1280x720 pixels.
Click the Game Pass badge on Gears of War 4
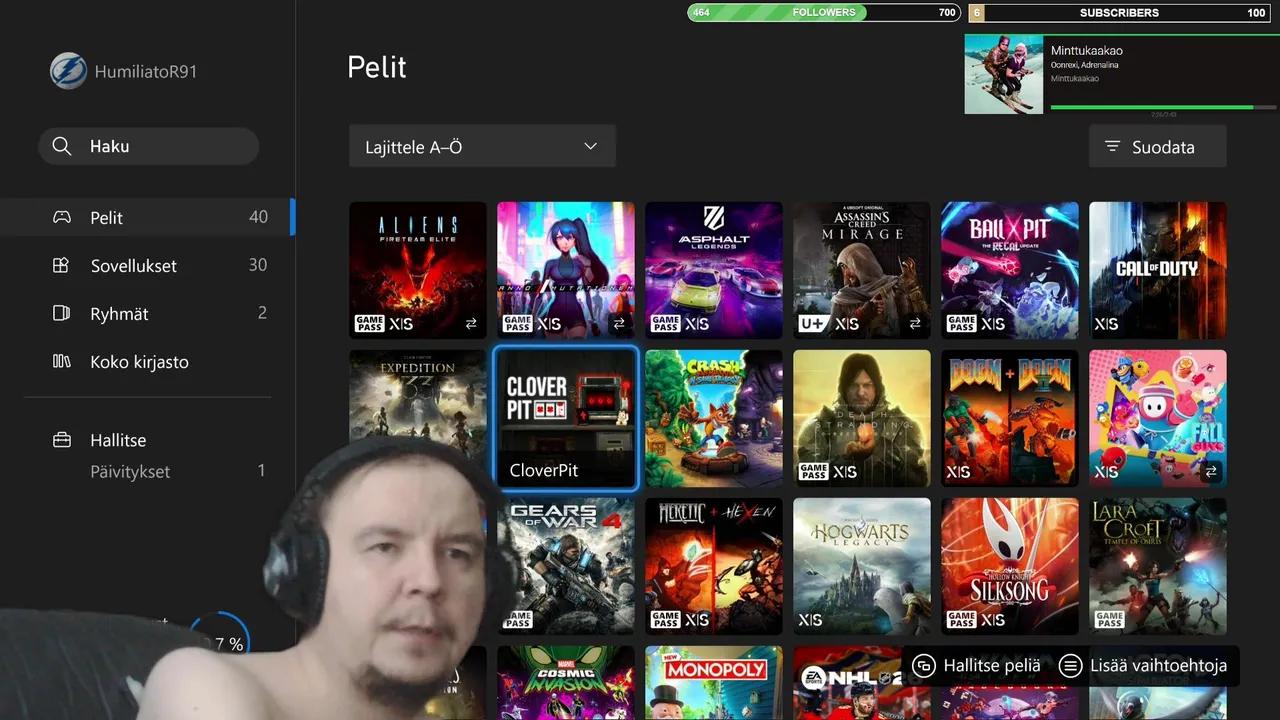pos(517,619)
